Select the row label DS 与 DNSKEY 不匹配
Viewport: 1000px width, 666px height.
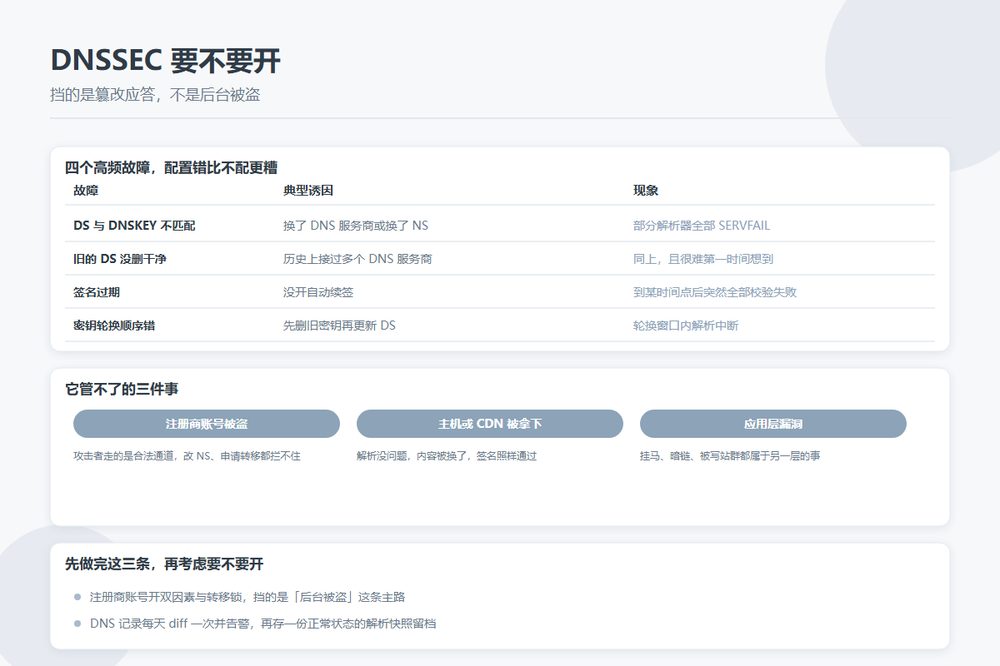pos(134,225)
